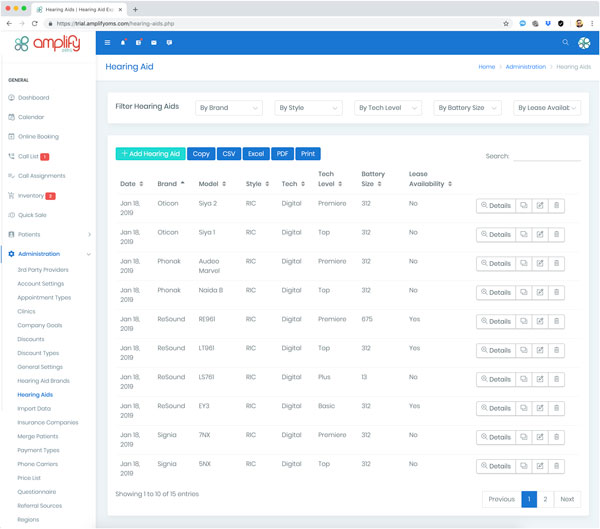Viewport: 600px width, 529px height.
Task: Open the By Brand filter dropdown
Action: click(x=229, y=108)
